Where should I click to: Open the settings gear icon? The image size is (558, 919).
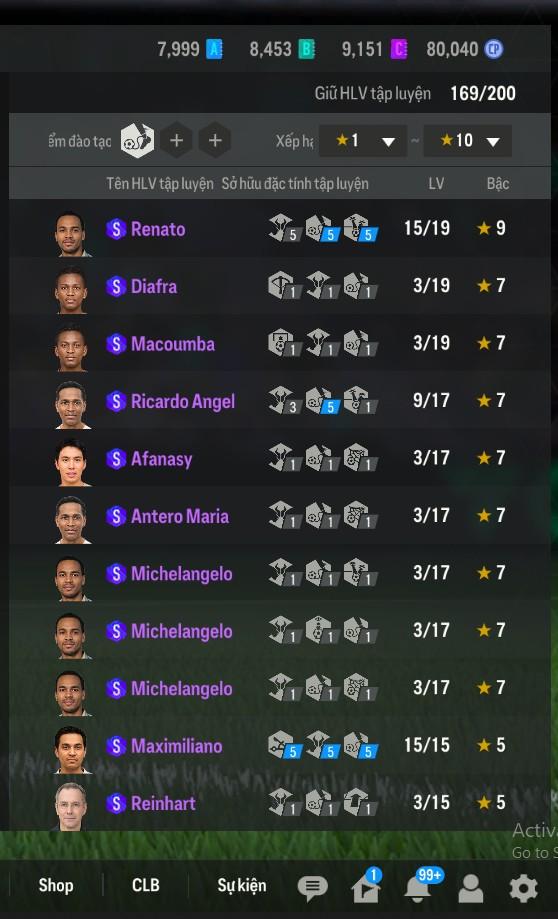click(523, 889)
